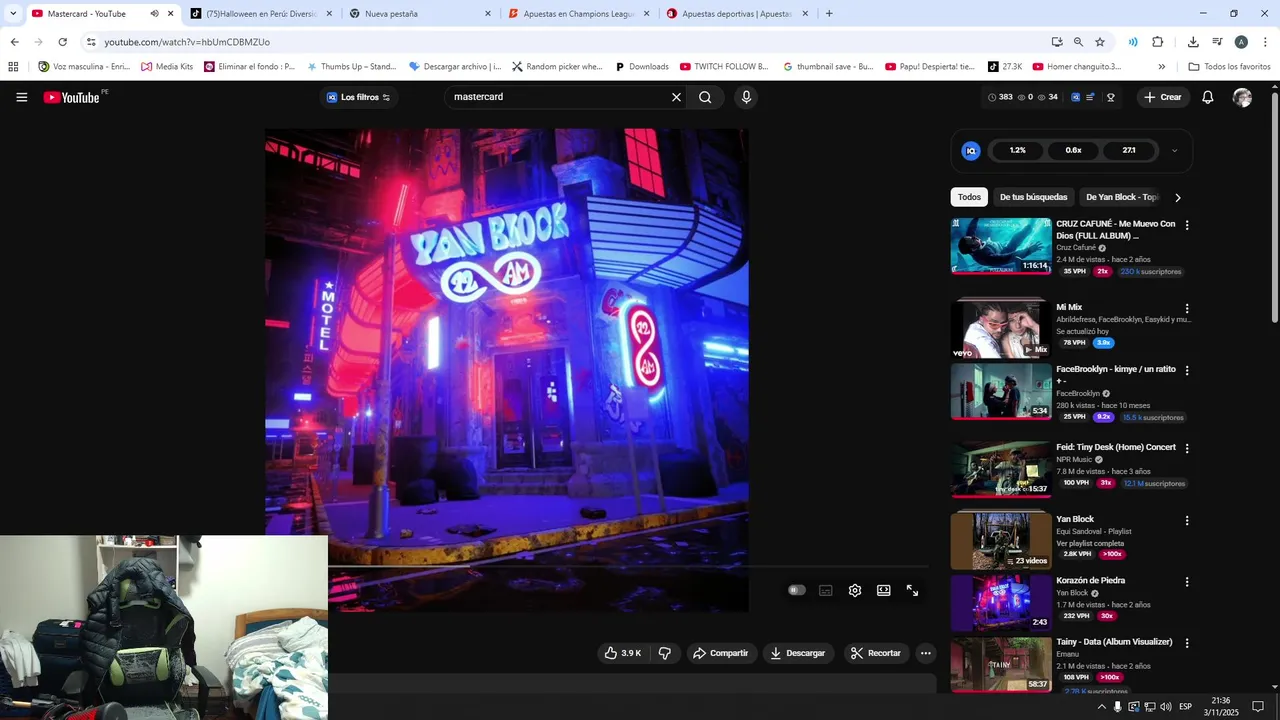The height and width of the screenshot is (720, 1280).
Task: Open Chrome media controls icon
Action: click(x=1217, y=42)
